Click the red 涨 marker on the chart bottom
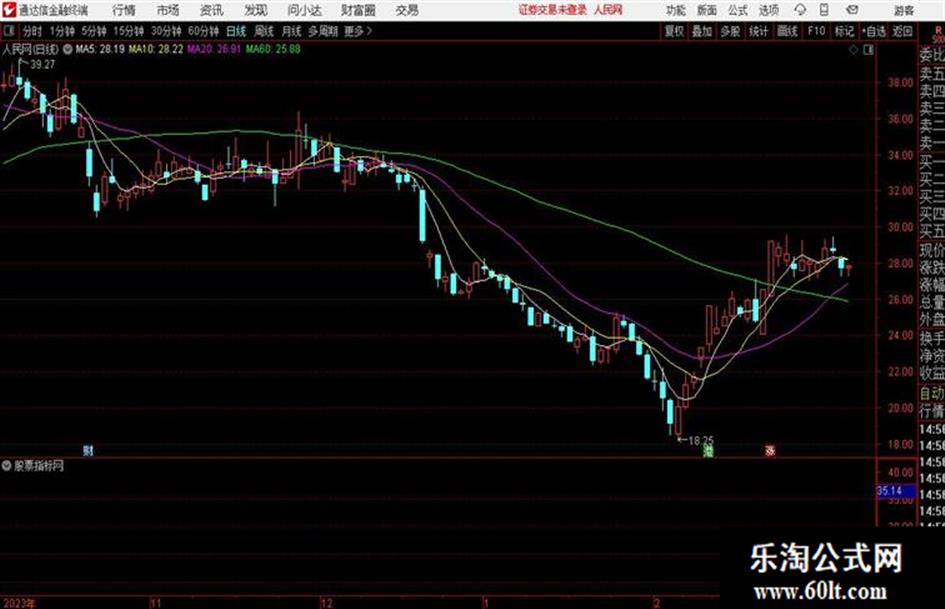Viewport: 945px width, 609px height. 770,450
